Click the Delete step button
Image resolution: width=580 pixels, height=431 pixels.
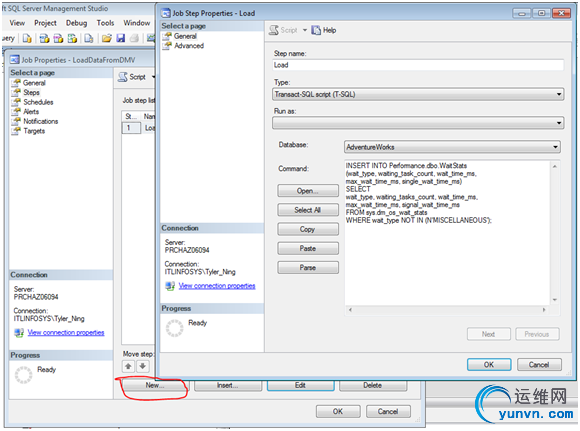(x=373, y=385)
